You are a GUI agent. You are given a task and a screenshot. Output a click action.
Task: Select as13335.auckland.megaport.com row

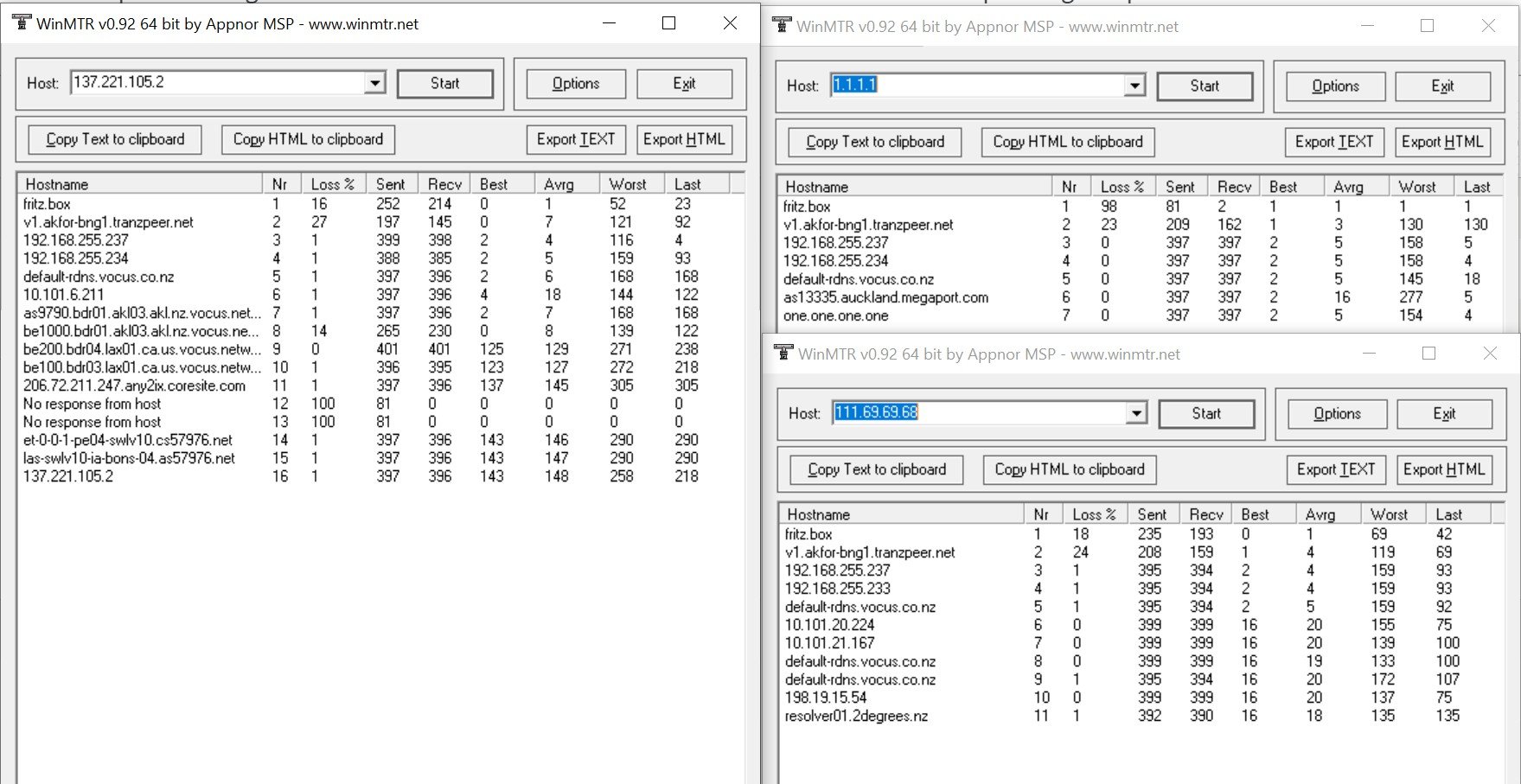coord(1141,297)
